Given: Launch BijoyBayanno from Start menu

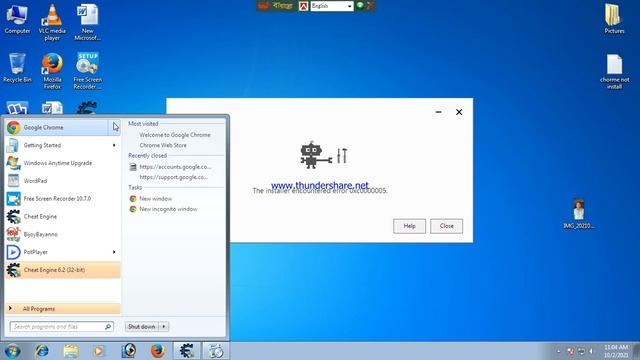Looking at the screenshot, I should coord(63,234).
